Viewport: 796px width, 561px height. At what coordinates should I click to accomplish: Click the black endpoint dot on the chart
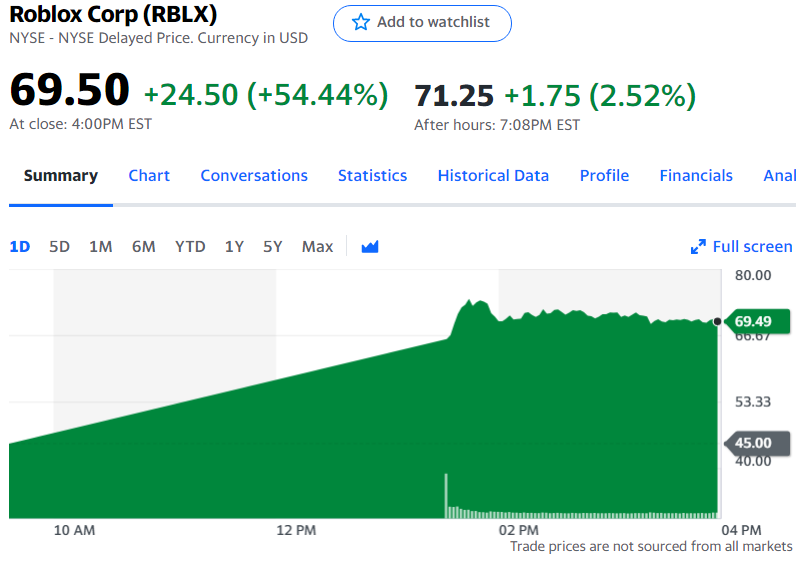pos(717,321)
